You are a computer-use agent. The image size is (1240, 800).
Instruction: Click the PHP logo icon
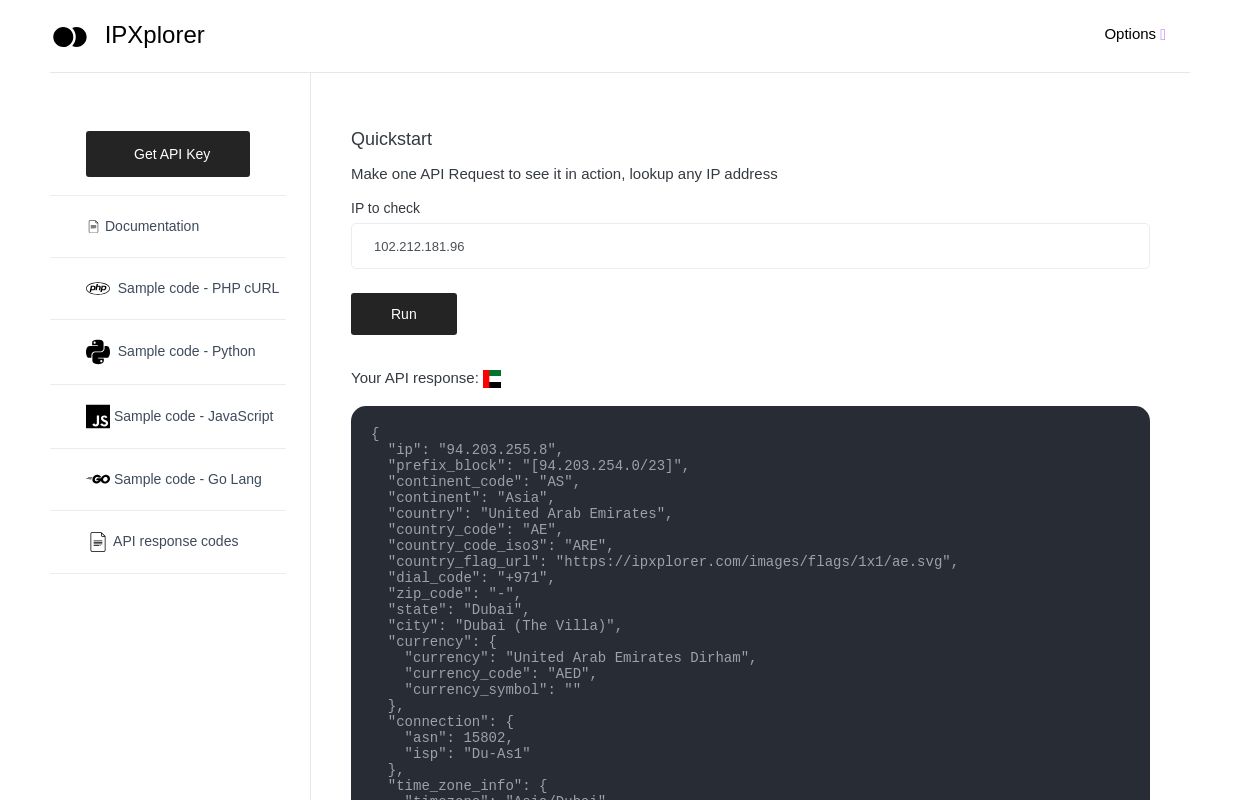click(98, 288)
